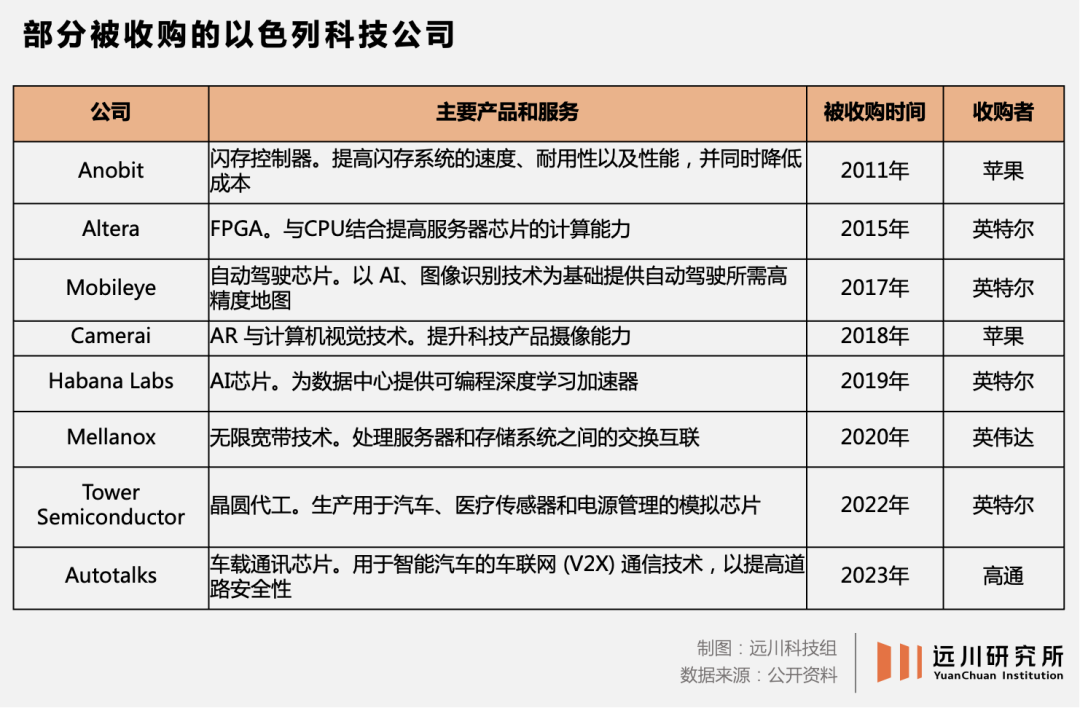
Task: Select the 2011年 date cell
Action: click(x=875, y=171)
